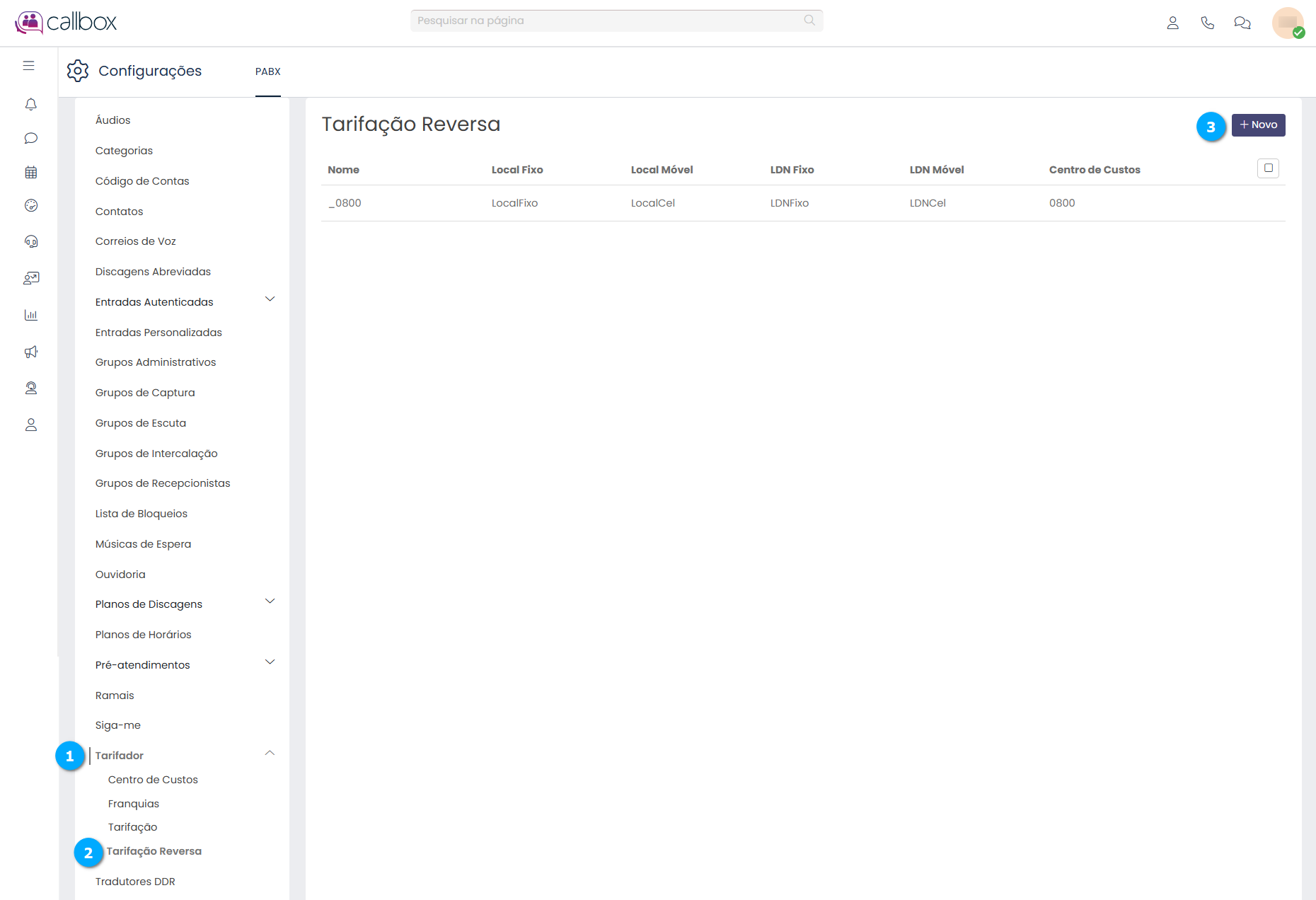This screenshot has width=1316, height=900.
Task: Open the notifications bell icon
Action: coord(30,105)
